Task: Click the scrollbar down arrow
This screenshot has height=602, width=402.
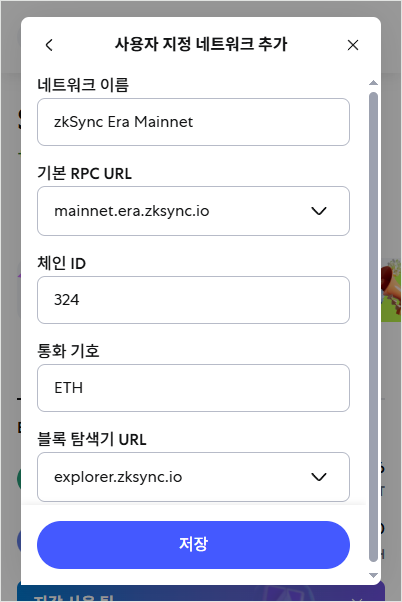Action: click(373, 575)
